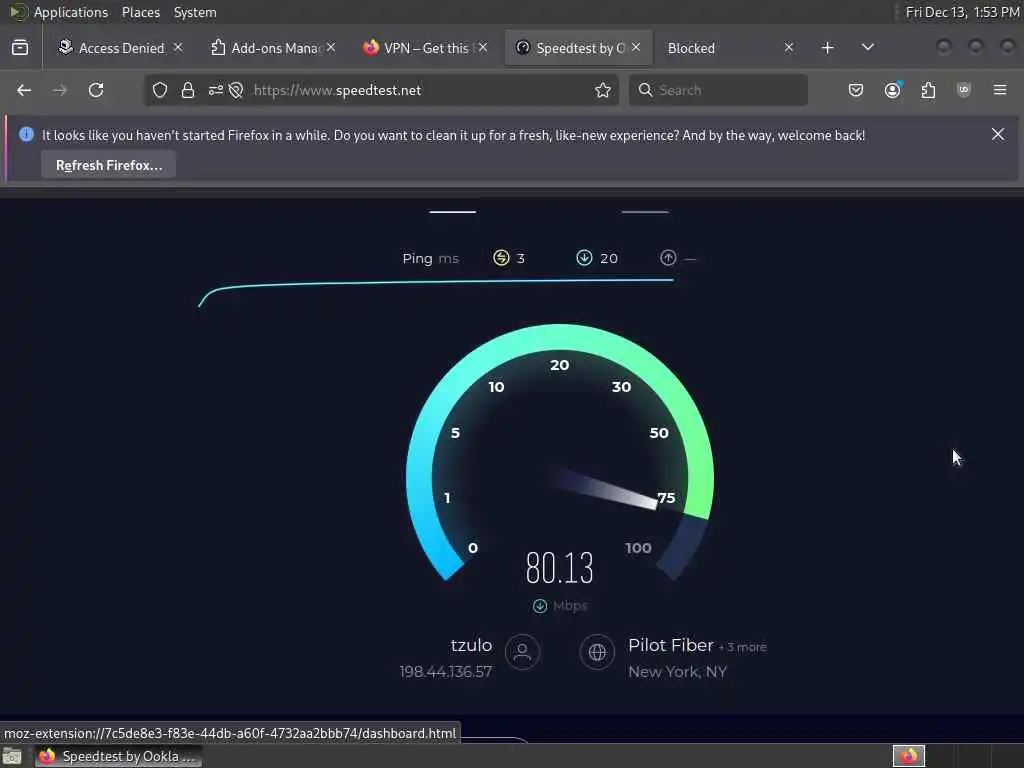
Task: Click the show desktop icon in the taskbar
Action: (x=12, y=757)
